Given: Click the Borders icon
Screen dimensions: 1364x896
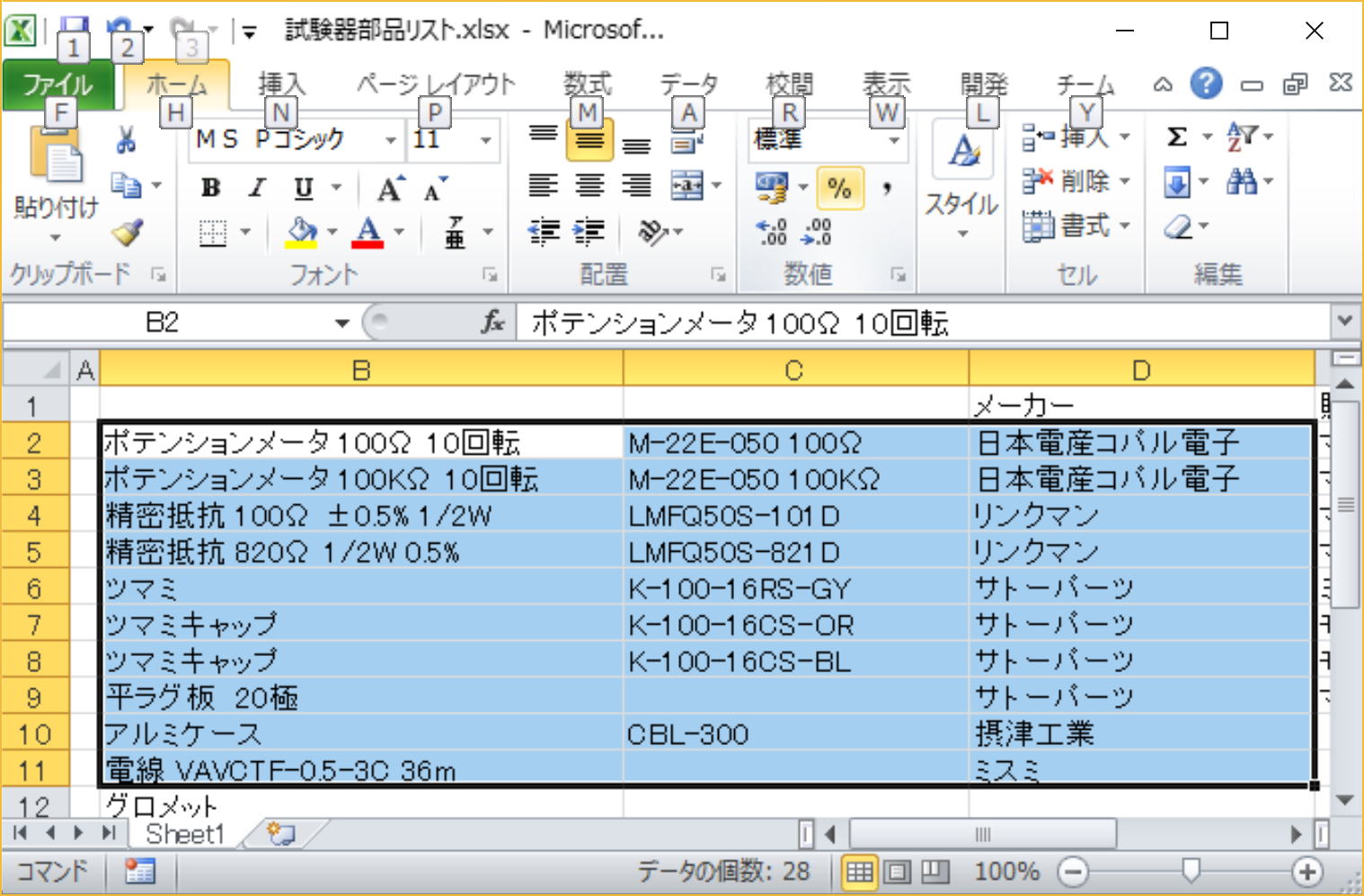Looking at the screenshot, I should (x=212, y=233).
